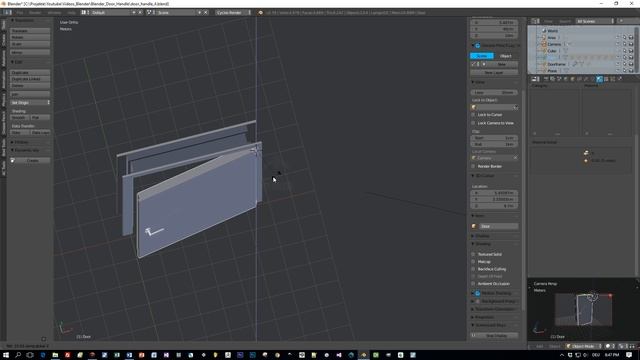The width and height of the screenshot is (640, 360).
Task: Click the Local Camera field
Action: tap(494, 158)
